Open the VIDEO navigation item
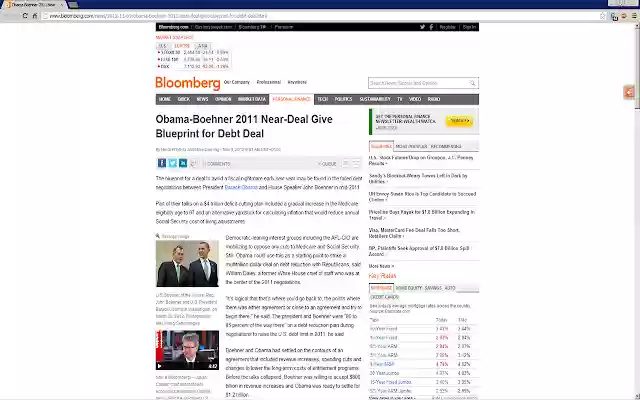The image size is (640, 400). tap(415, 99)
